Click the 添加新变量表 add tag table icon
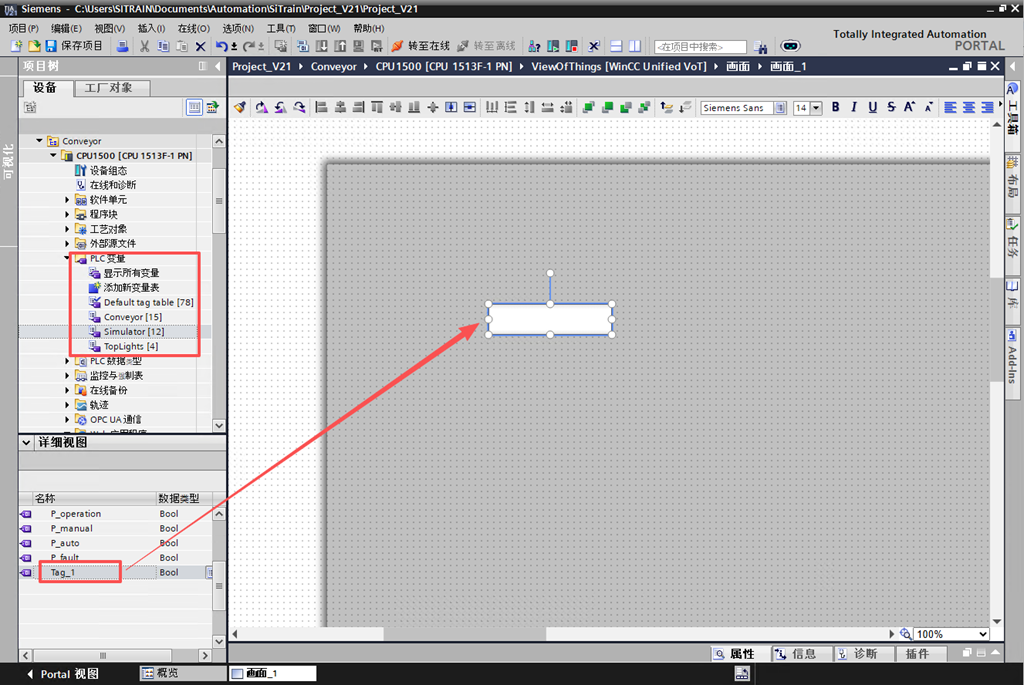Screen dimensions: 1024x685 tap(95, 287)
